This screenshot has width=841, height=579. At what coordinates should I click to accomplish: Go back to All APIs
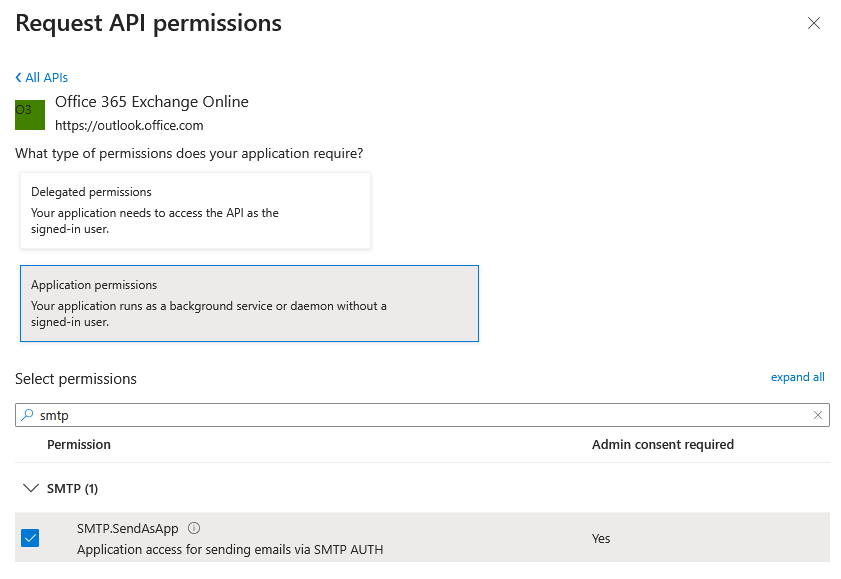click(42, 77)
